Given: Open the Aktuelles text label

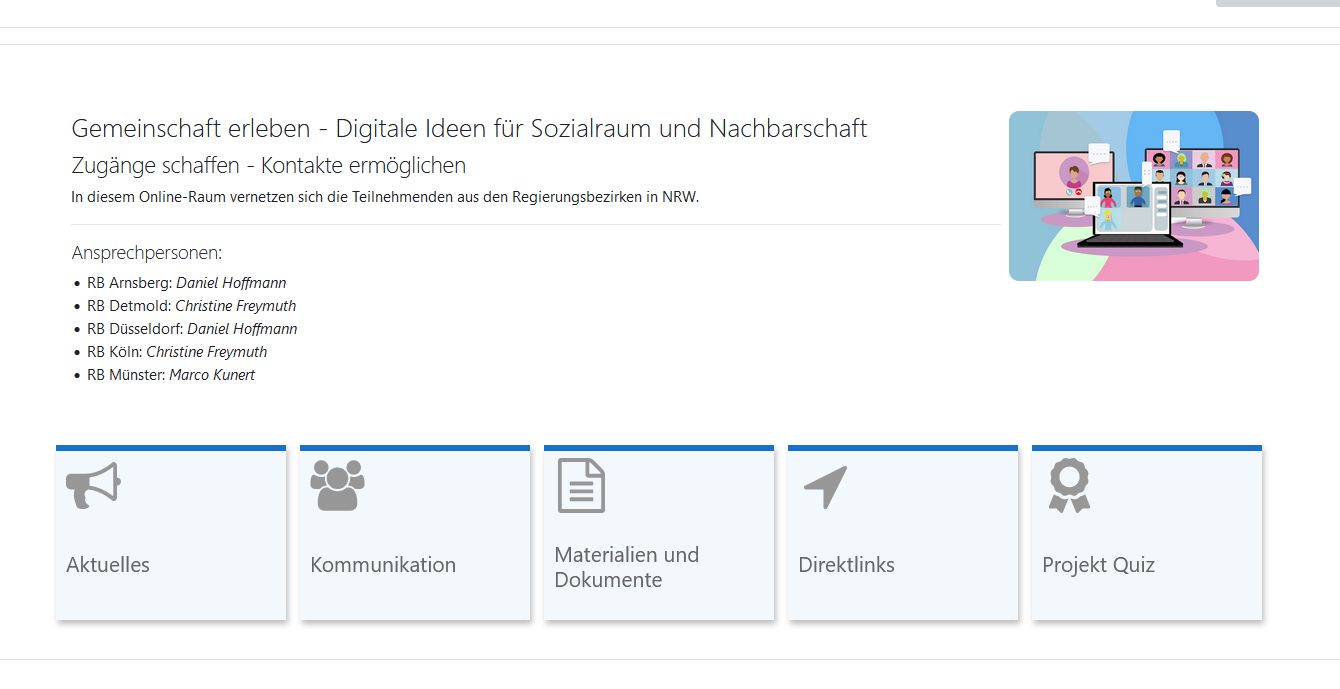Looking at the screenshot, I should [108, 565].
